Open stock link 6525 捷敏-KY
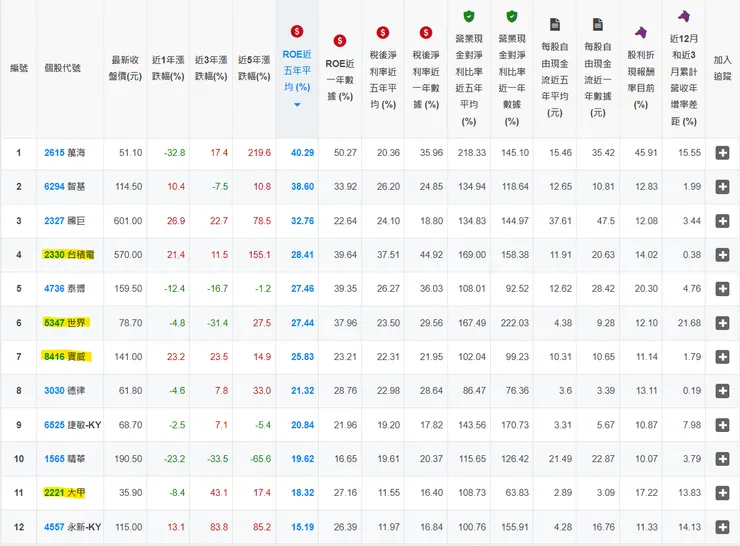The image size is (740, 546). coord(73,425)
